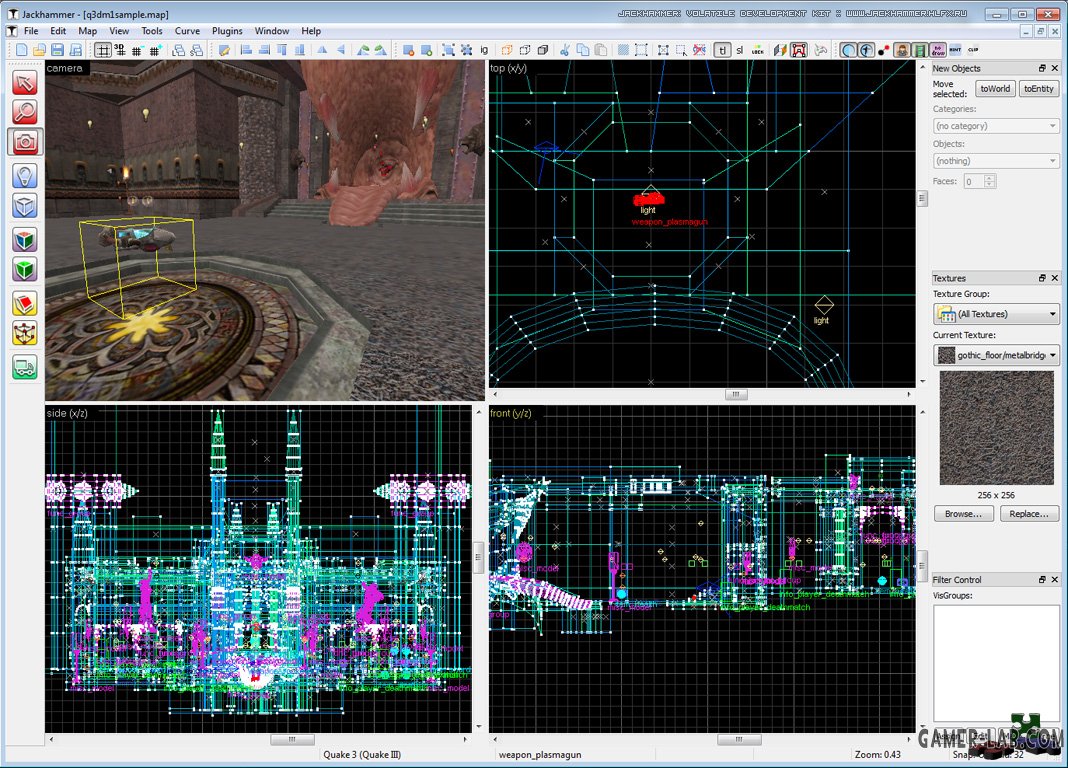Click the larger grid size icon

pyautogui.click(x=155, y=50)
